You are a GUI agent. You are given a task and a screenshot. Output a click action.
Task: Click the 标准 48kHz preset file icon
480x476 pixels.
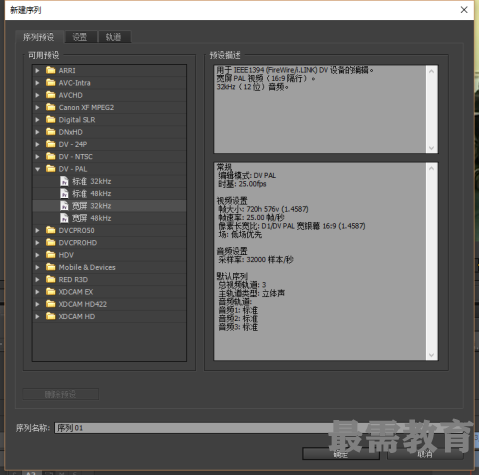point(64,194)
